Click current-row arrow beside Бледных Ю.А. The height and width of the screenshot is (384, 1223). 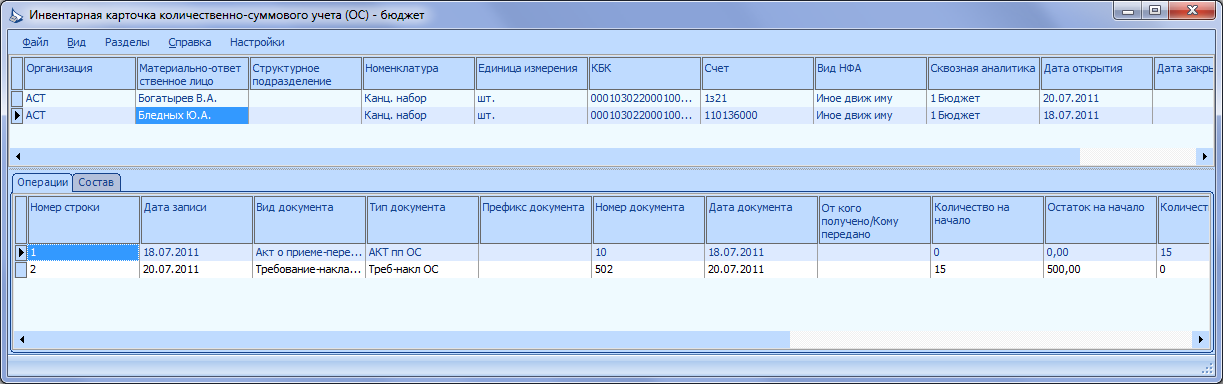(x=17, y=115)
